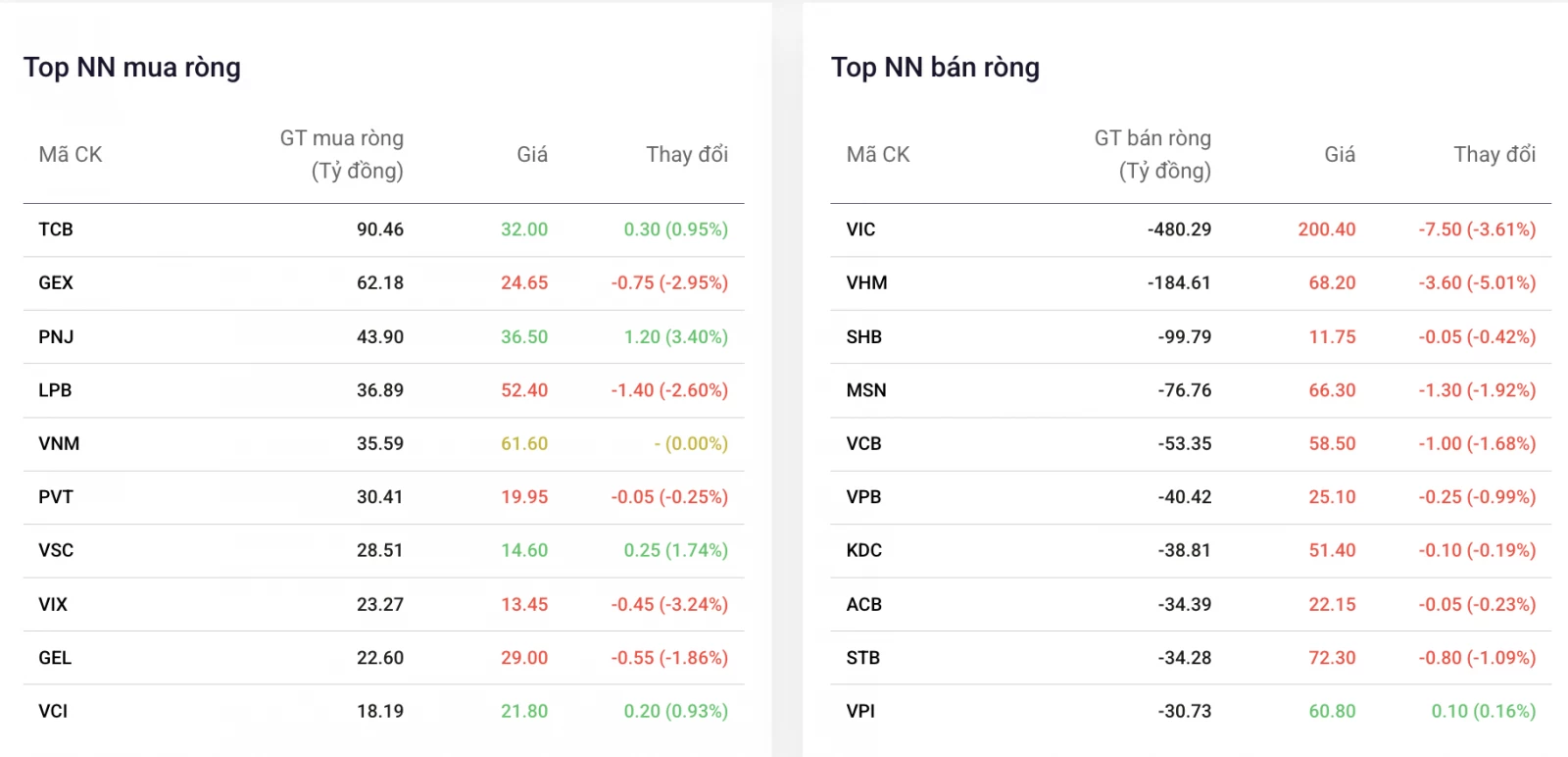Select VCB change -1.00 (-1.68%)
The width and height of the screenshot is (1568, 757).
[x=1477, y=443]
